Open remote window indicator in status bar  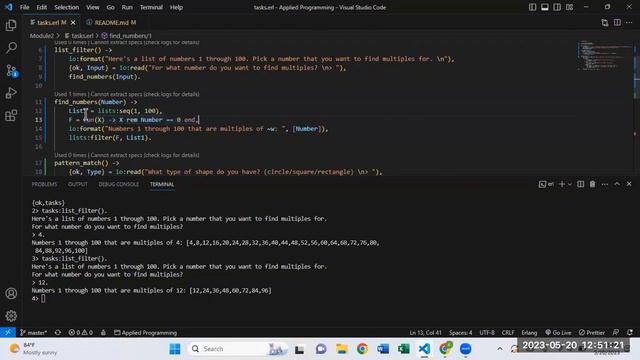click(8, 332)
